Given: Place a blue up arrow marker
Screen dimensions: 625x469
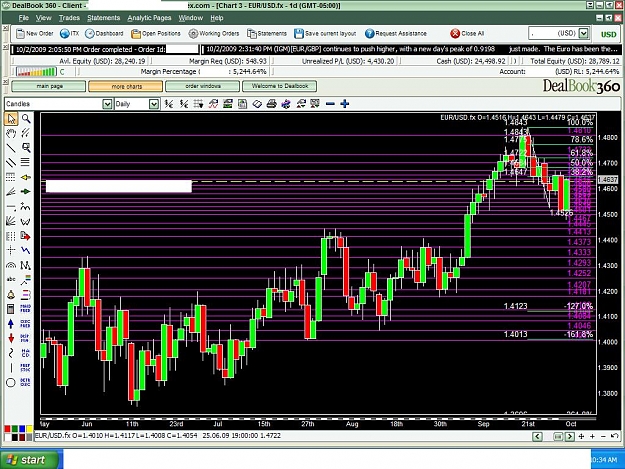Looking at the screenshot, I should 11,324.
